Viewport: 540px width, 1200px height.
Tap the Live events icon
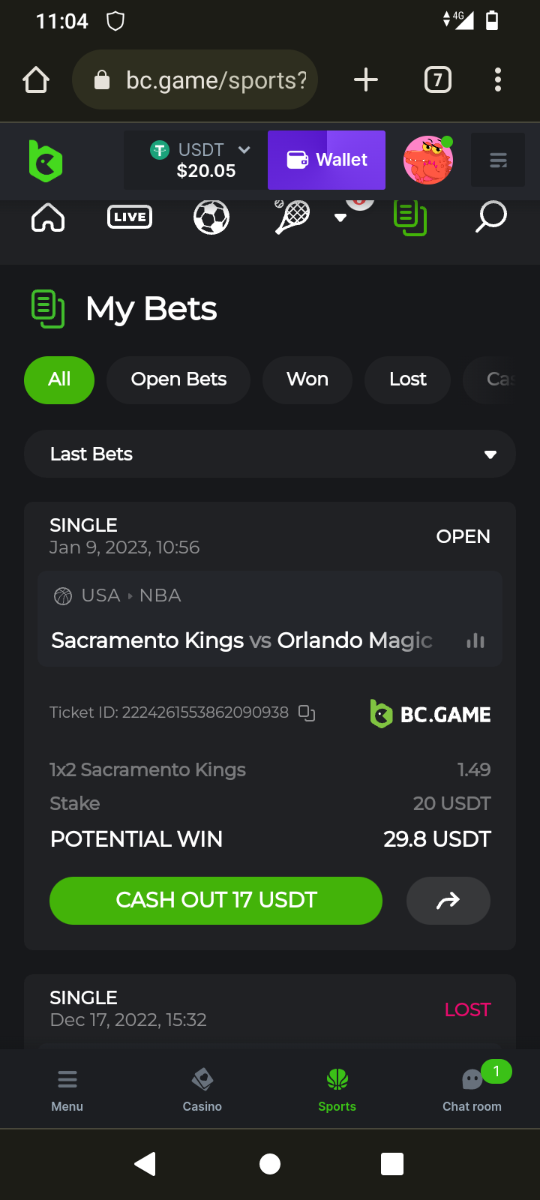130,217
